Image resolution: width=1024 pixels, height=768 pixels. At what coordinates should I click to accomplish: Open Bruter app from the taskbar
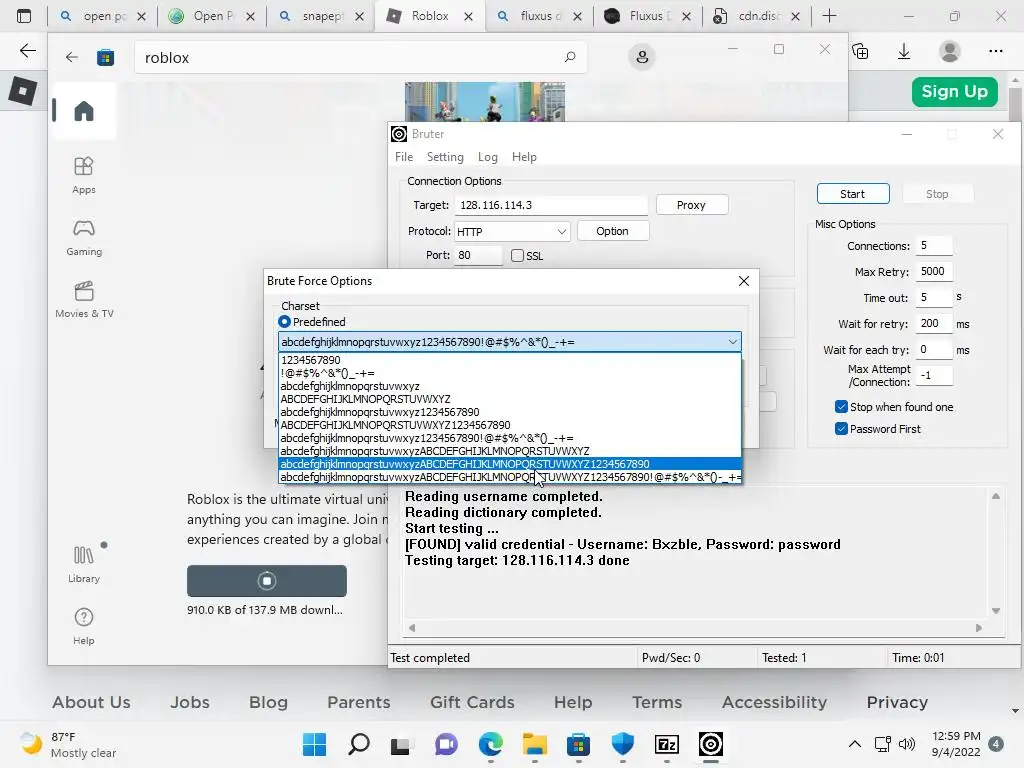(x=711, y=744)
